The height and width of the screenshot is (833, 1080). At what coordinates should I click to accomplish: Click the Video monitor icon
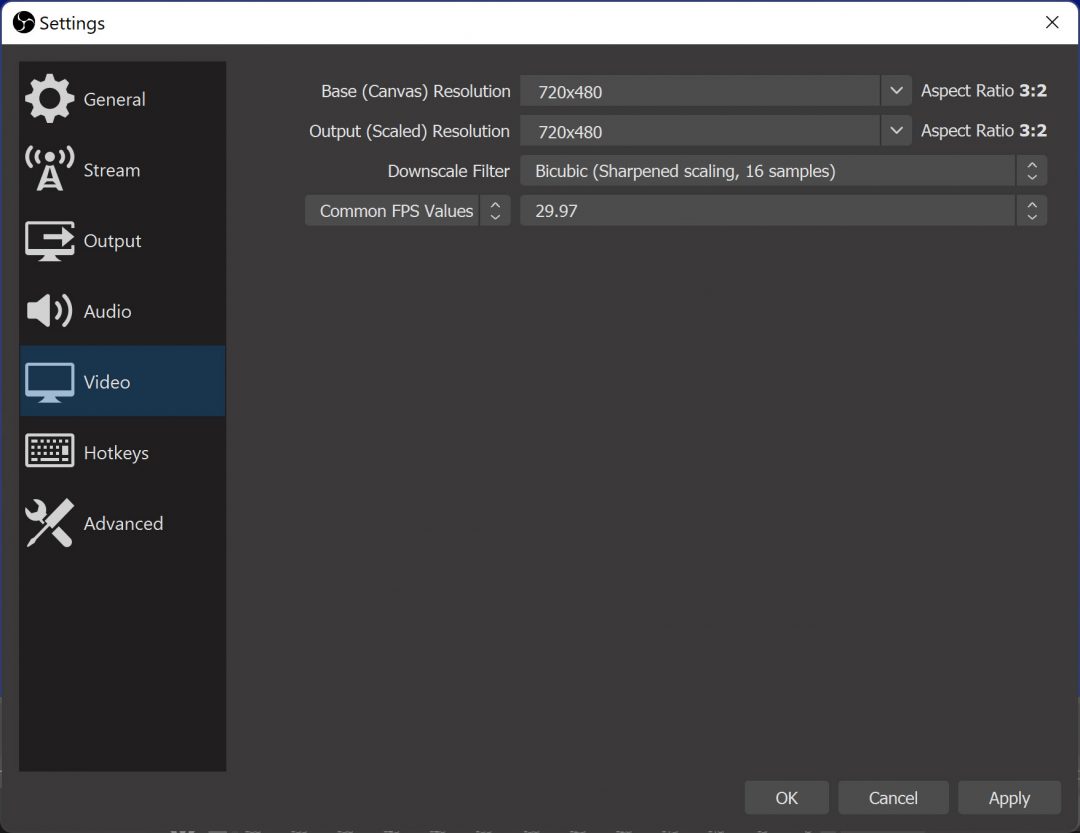coord(50,382)
